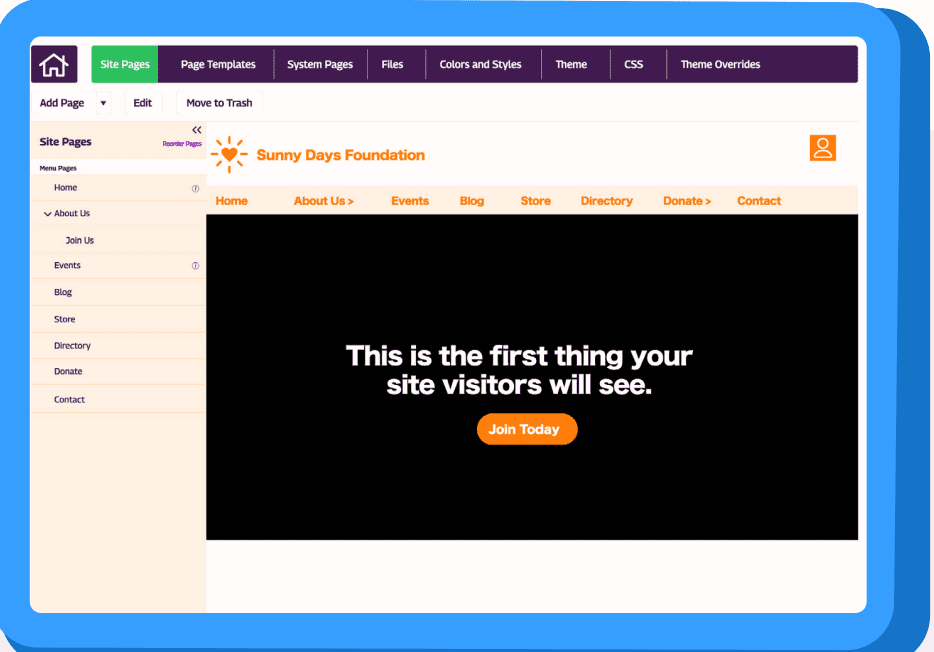Expand the Donate site menu

click(686, 201)
